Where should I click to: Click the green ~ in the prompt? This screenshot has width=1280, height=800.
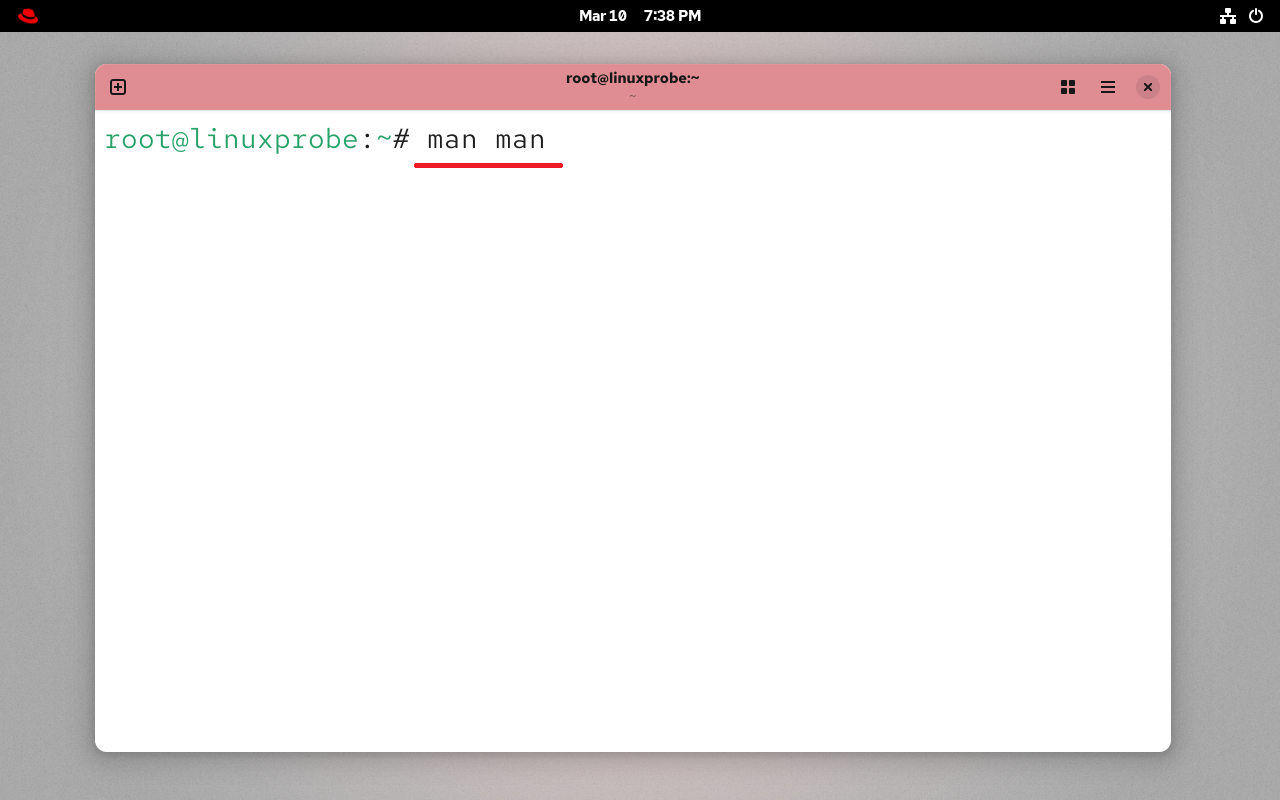tap(384, 140)
